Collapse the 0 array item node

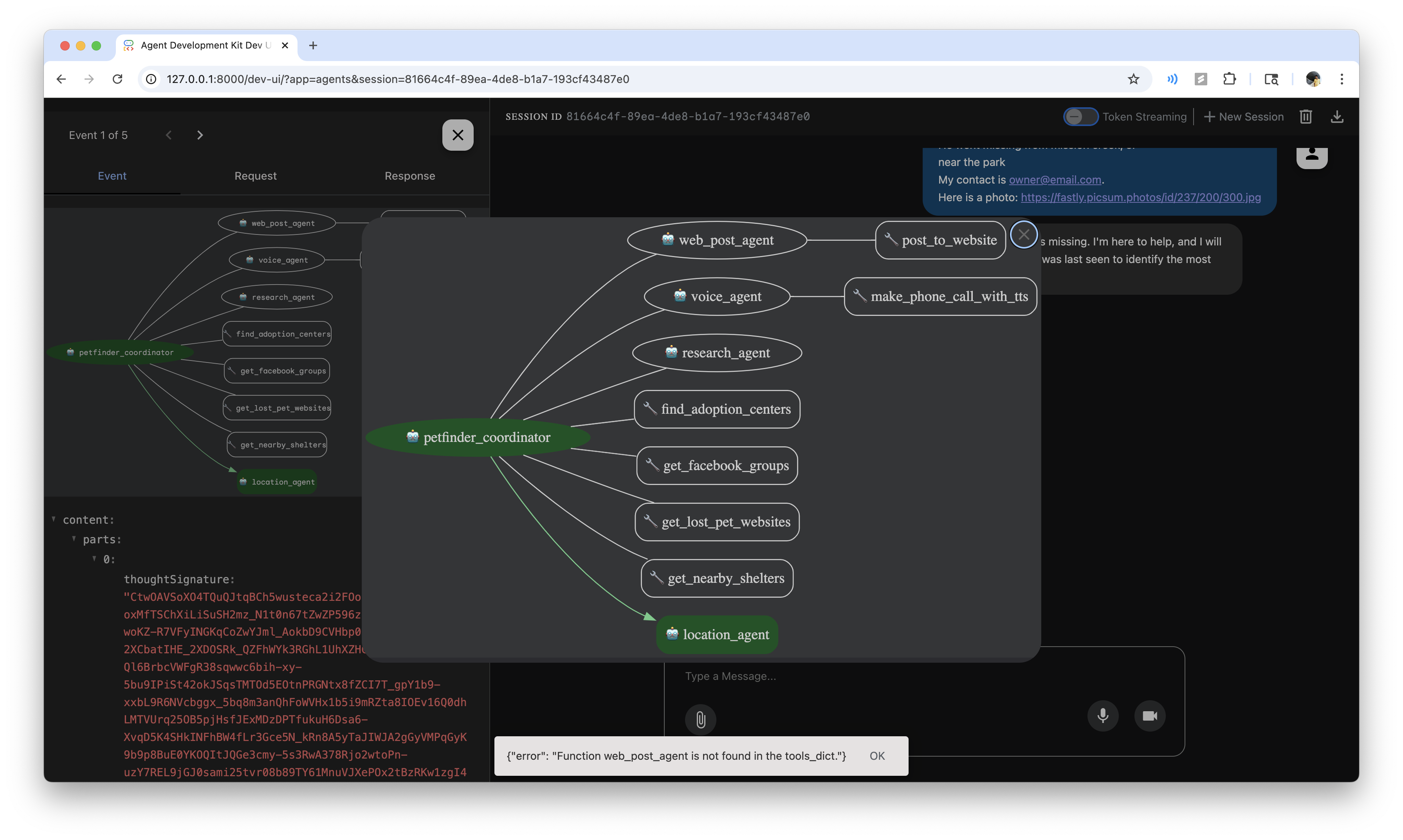94,559
